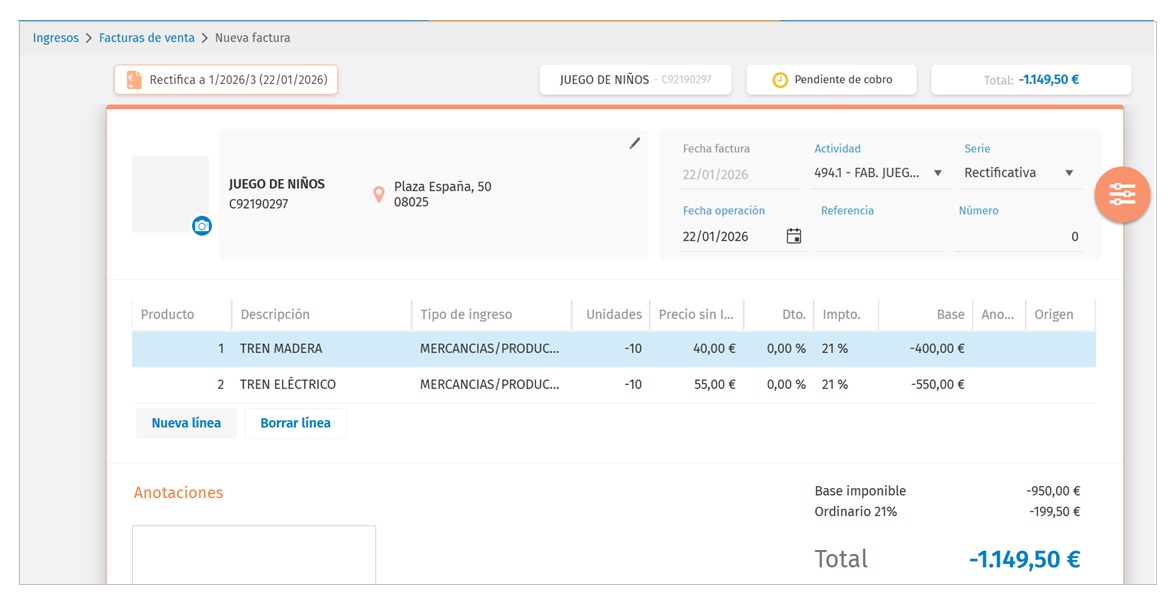
Task: Expand the Serie Rectificativa dropdown
Action: click(x=1069, y=173)
